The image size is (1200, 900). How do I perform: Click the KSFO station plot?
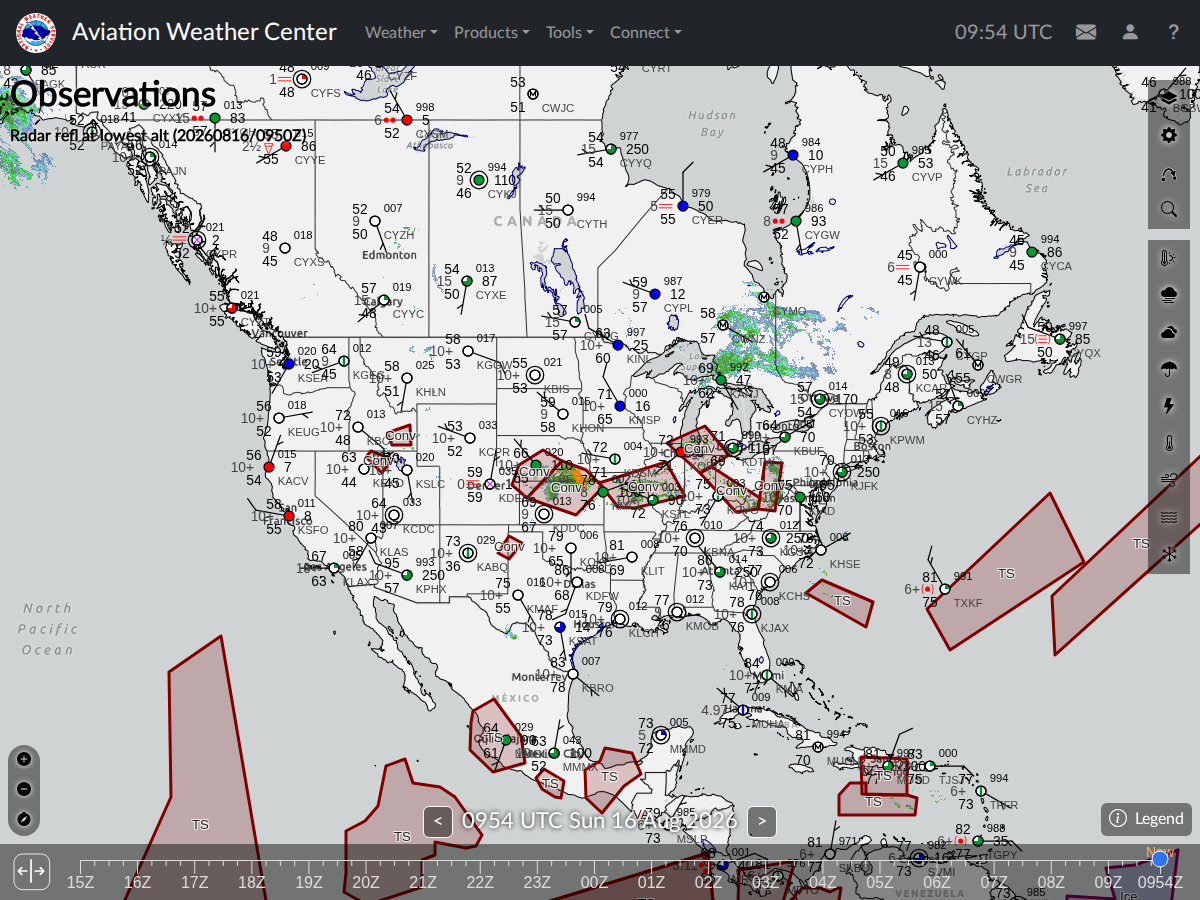pyautogui.click(x=289, y=516)
